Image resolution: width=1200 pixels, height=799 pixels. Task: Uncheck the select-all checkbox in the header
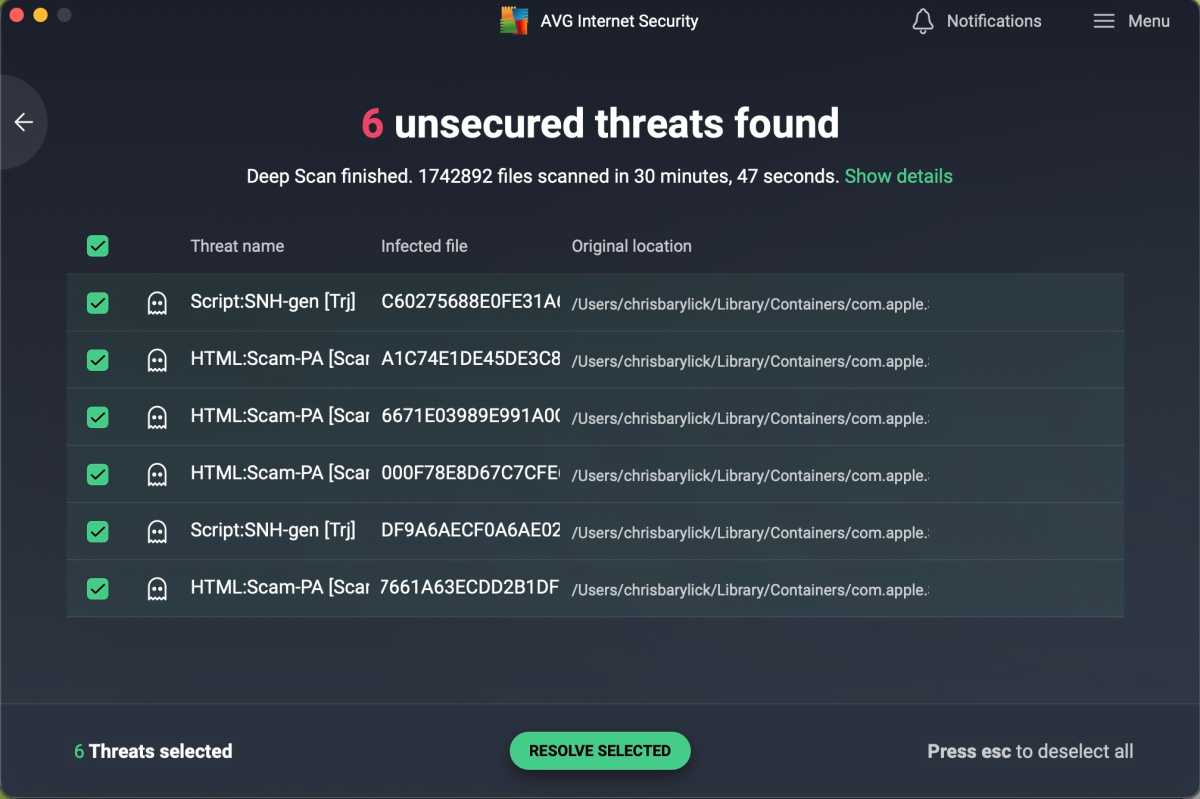tap(97, 245)
